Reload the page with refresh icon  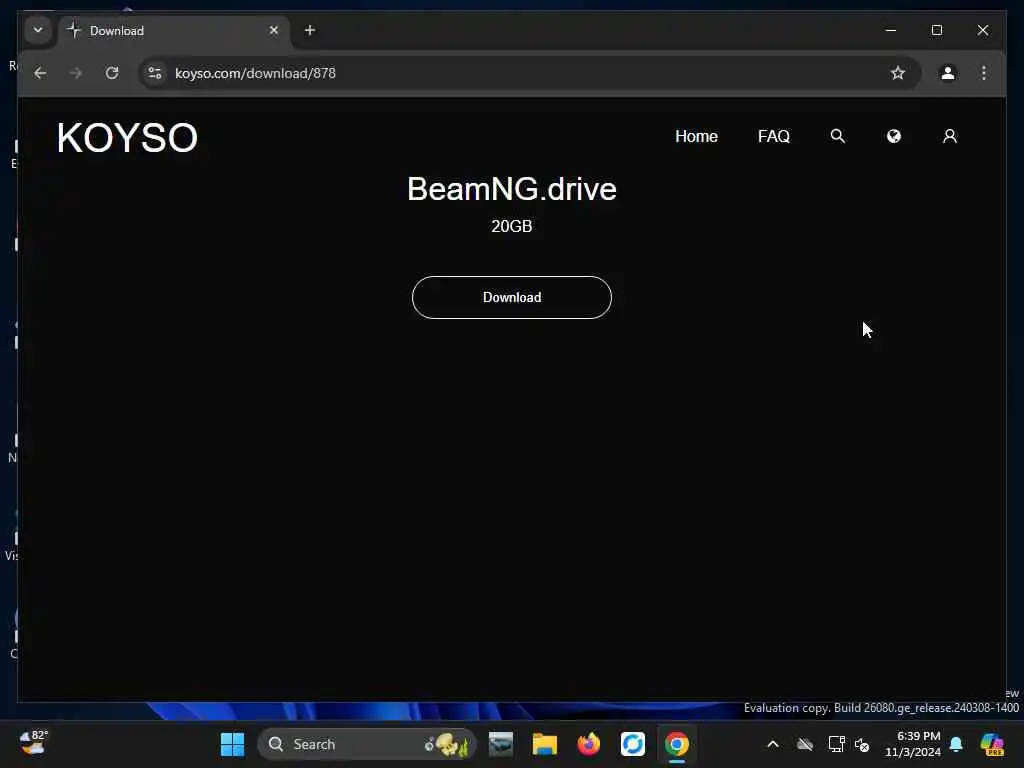112,73
